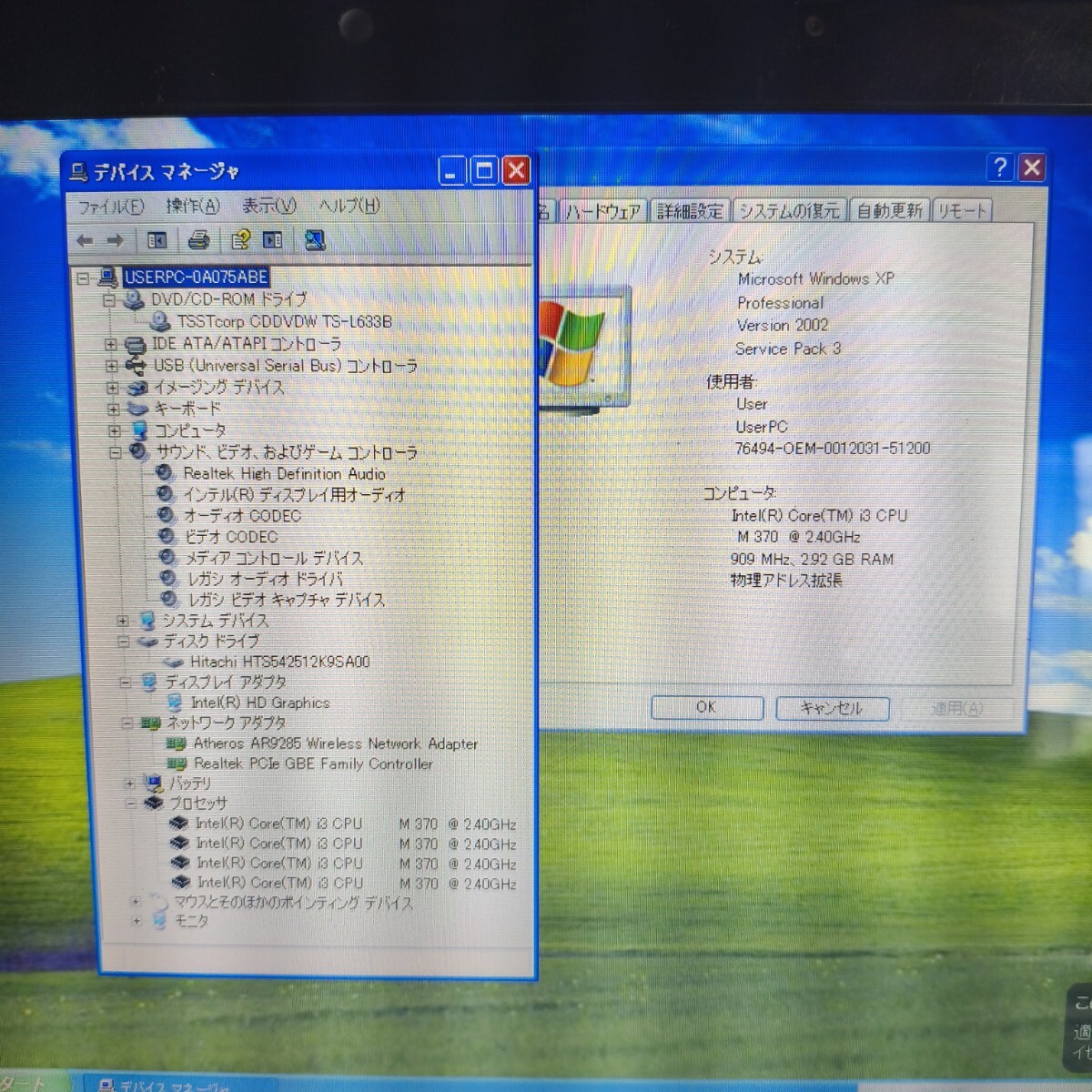Expand the バッテリ node
Screen dimensions: 1092x1092
pos(129,784)
